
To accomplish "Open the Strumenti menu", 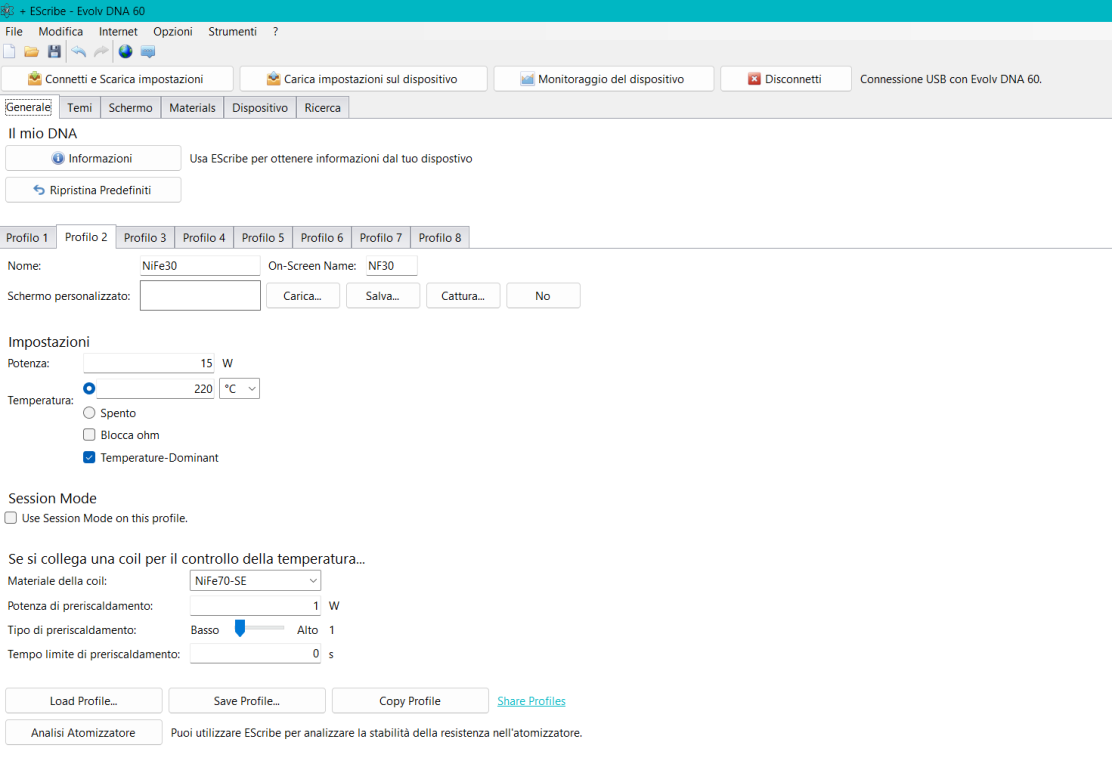I will (232, 31).
